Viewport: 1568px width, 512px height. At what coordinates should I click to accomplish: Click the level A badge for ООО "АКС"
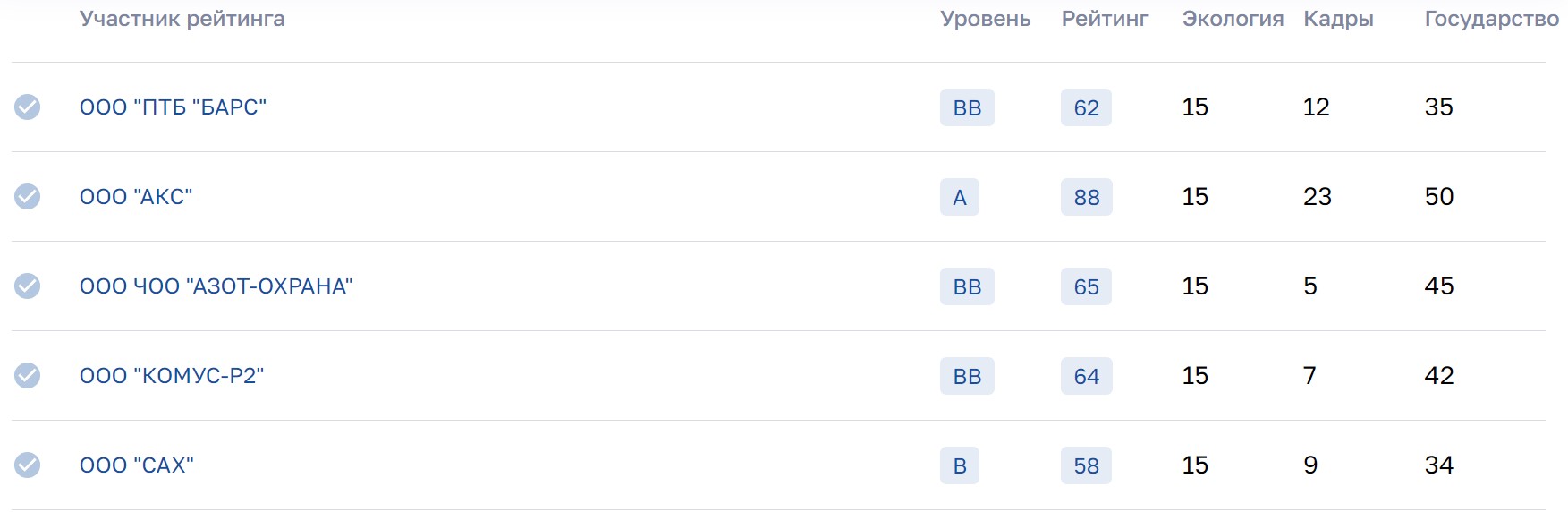959,197
